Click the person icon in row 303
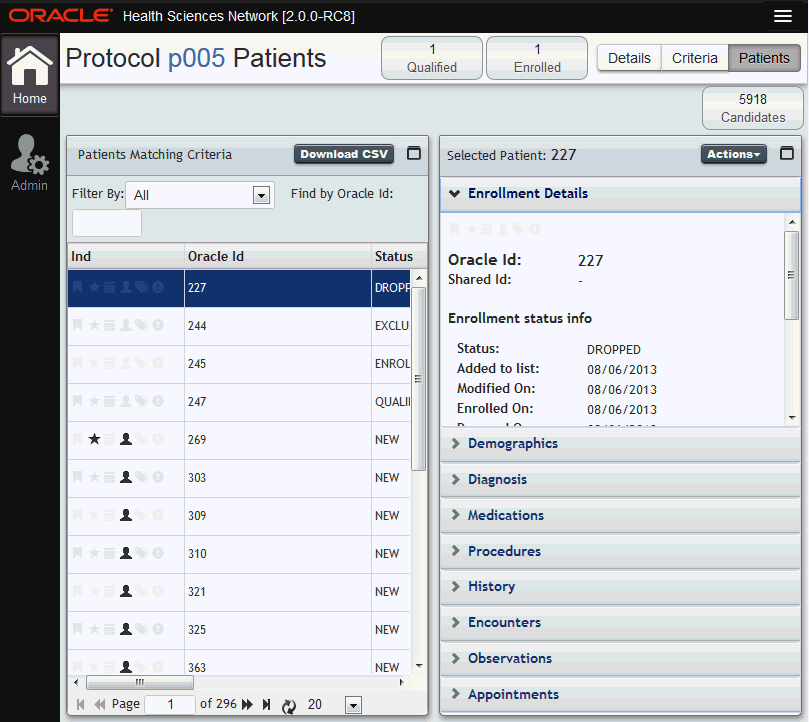 point(125,477)
